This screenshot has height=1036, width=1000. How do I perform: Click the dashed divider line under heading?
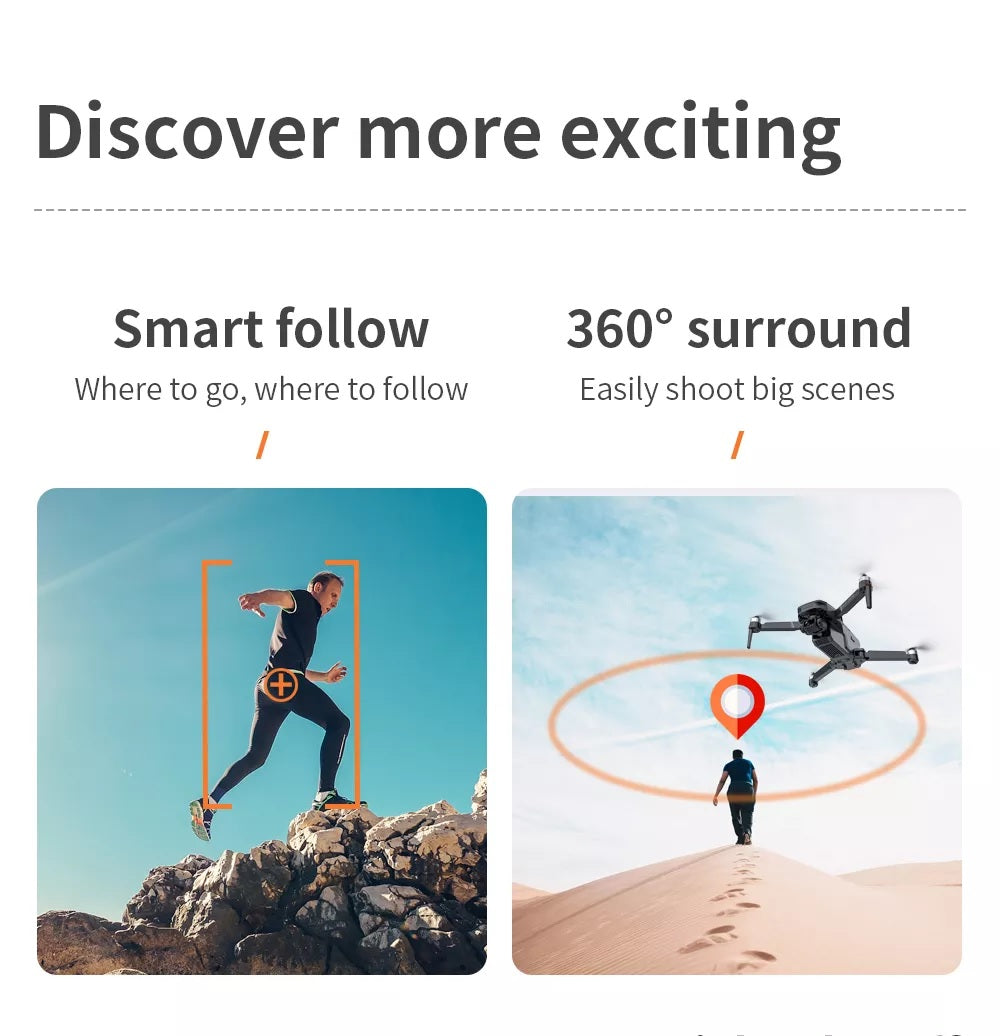point(500,210)
